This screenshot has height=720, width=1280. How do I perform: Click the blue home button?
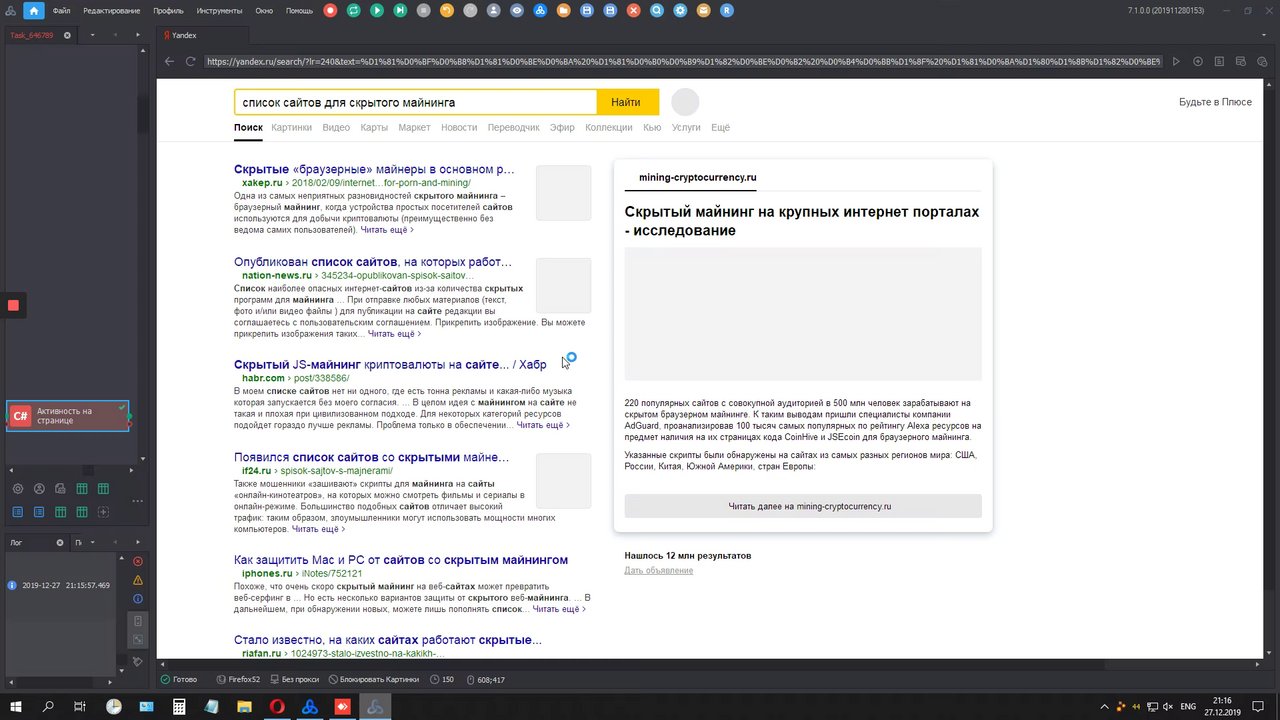[x=34, y=11]
